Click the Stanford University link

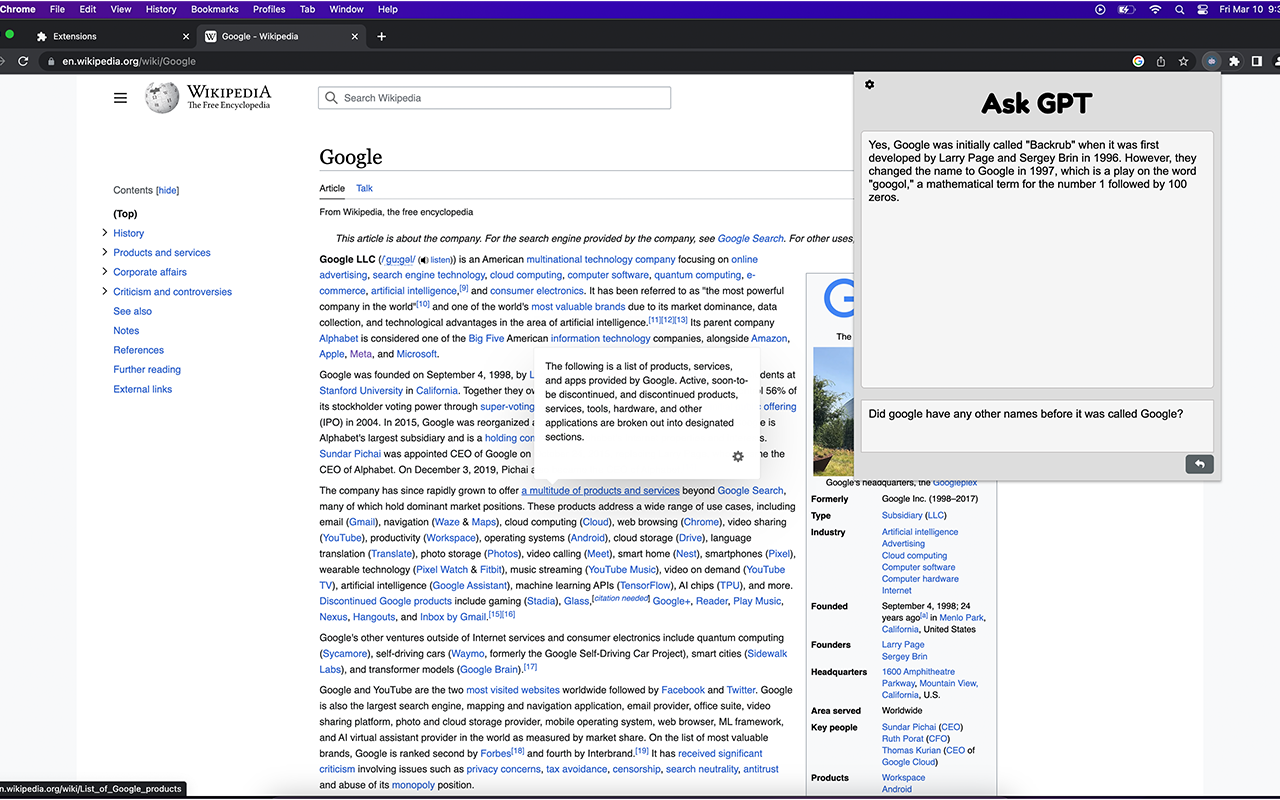pyautogui.click(x=361, y=391)
